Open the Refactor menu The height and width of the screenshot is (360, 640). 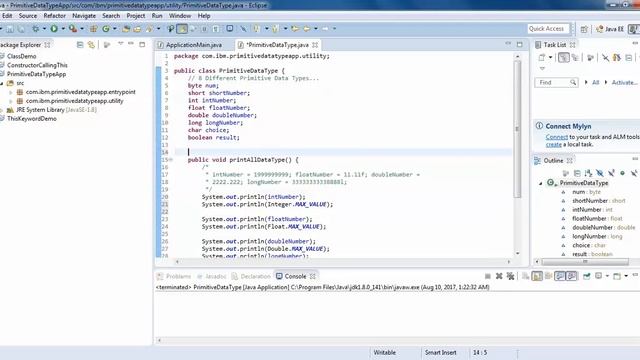(54, 16)
